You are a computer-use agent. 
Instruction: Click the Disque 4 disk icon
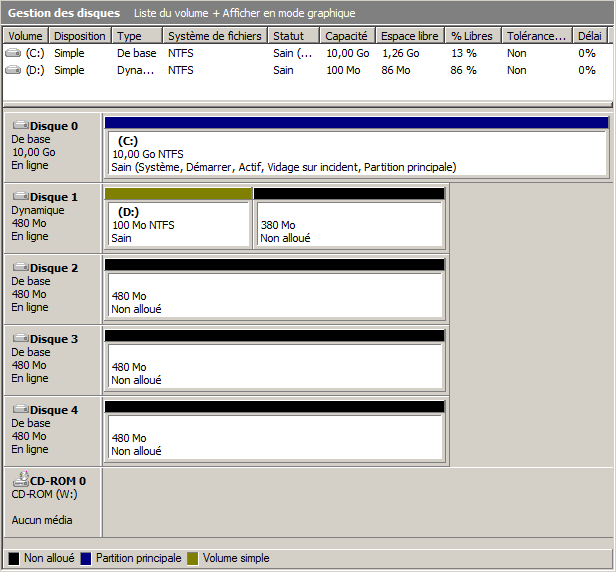coord(20,410)
